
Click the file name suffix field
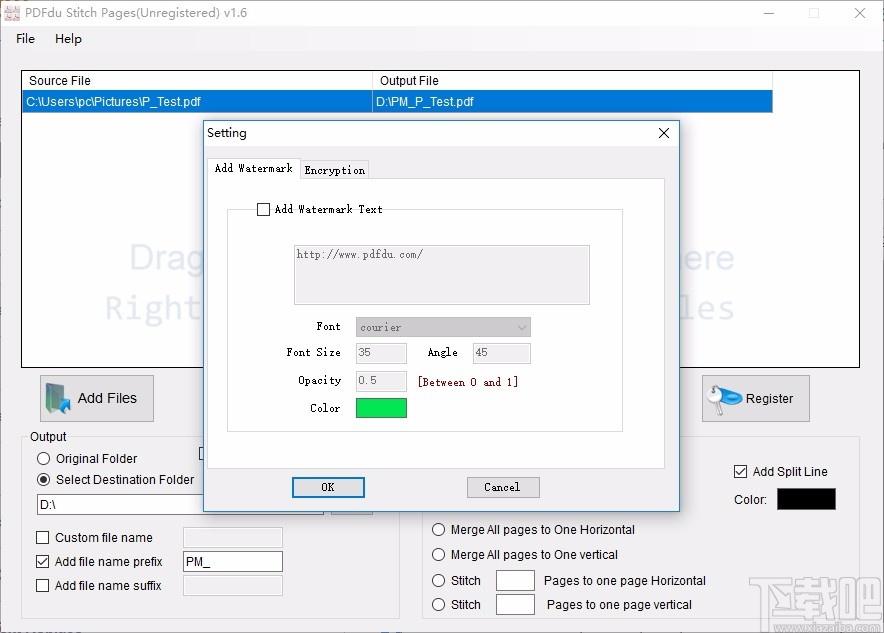[233, 586]
